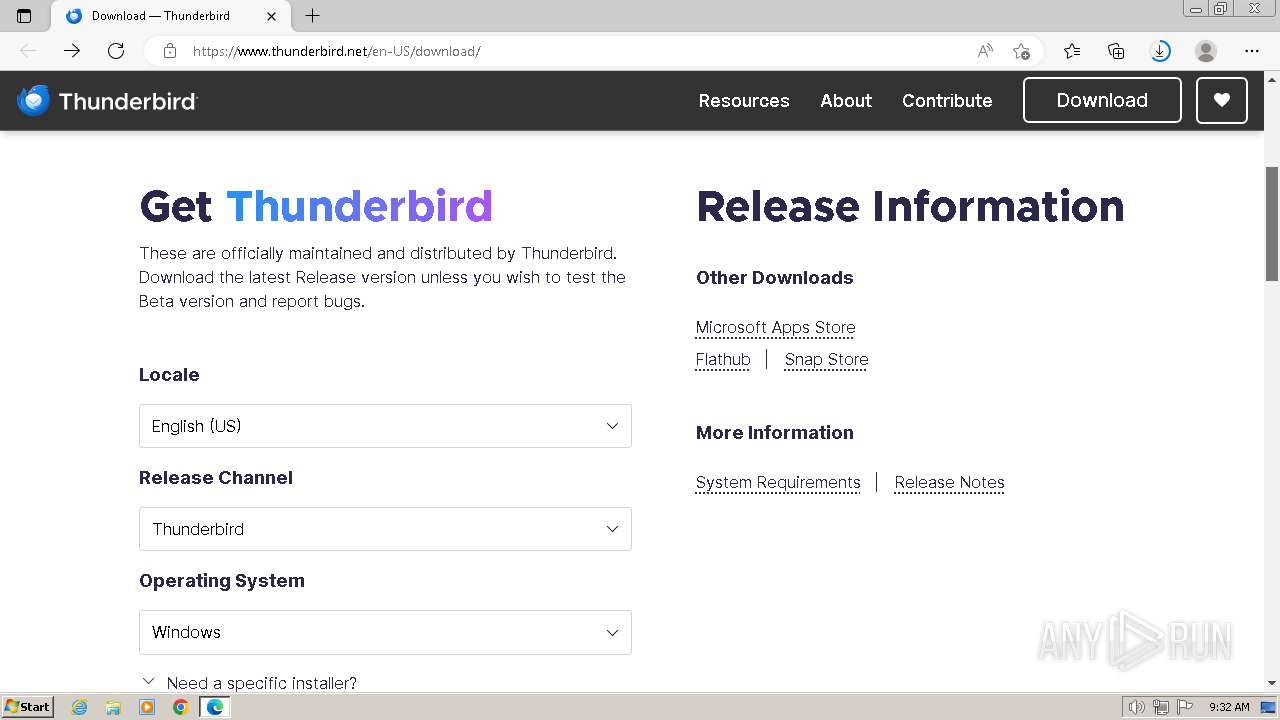The height and width of the screenshot is (720, 1280).
Task: Open the volume control in tray
Action: (1137, 707)
